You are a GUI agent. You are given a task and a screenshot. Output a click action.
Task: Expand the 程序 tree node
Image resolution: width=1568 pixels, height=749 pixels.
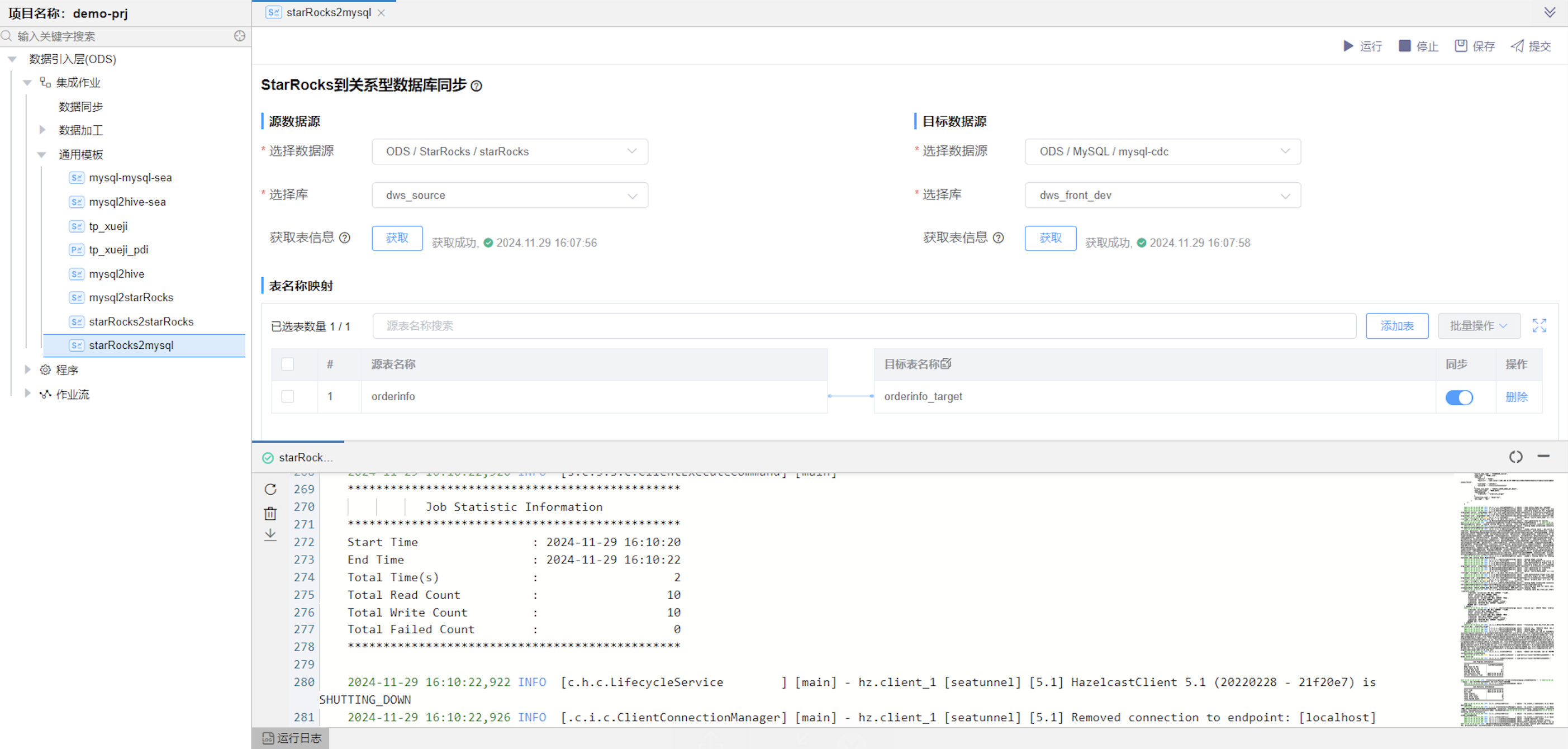coord(28,369)
